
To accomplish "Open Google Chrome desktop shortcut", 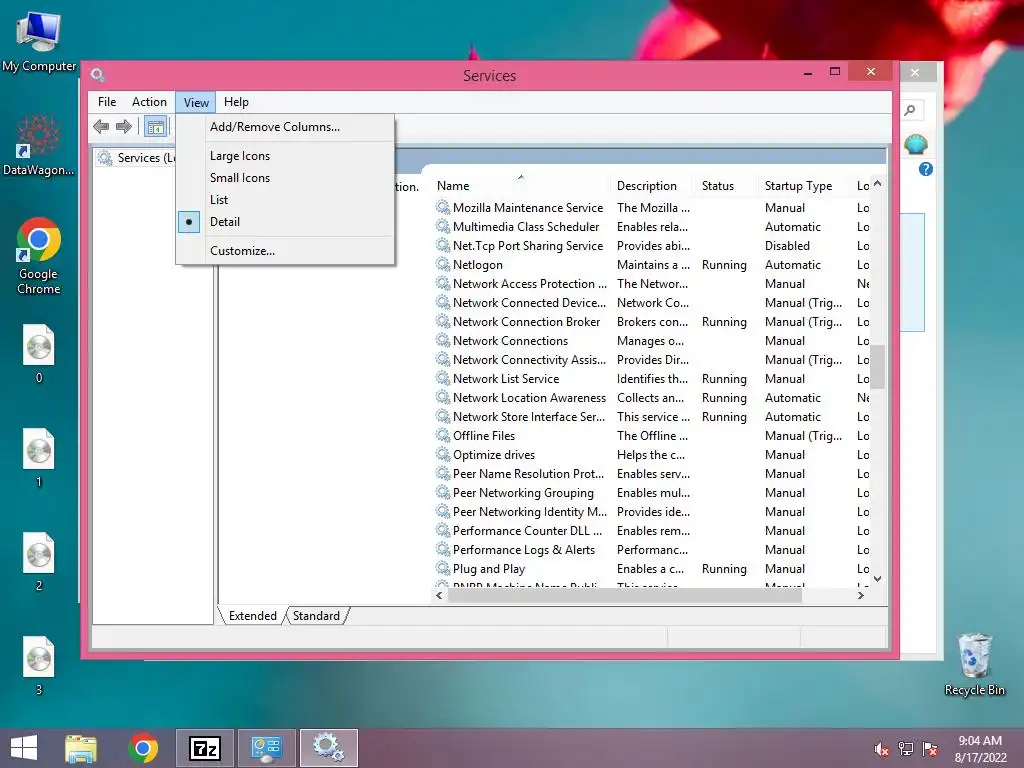I will coord(39,256).
